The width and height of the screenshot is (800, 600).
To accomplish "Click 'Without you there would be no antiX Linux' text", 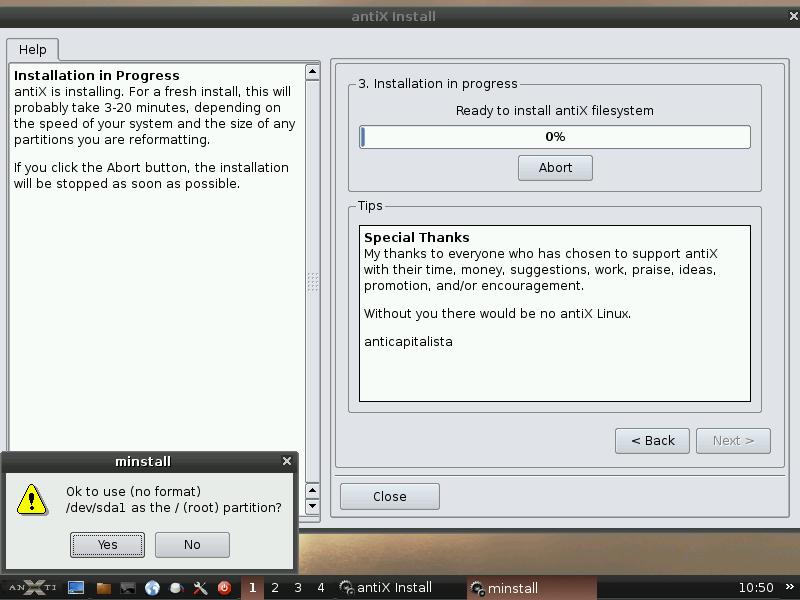I will tap(497, 313).
